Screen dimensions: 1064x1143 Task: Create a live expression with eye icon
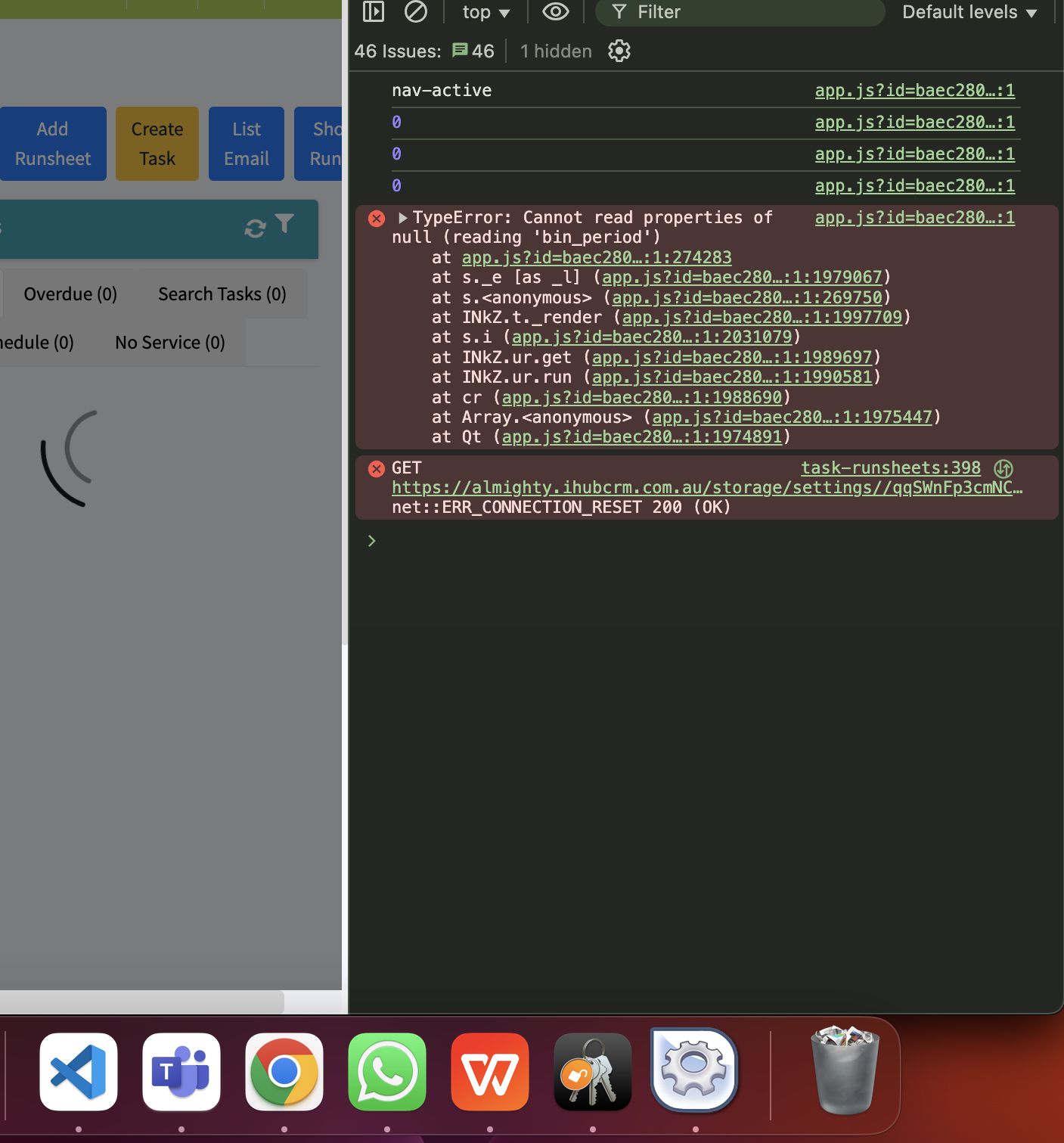point(556,11)
